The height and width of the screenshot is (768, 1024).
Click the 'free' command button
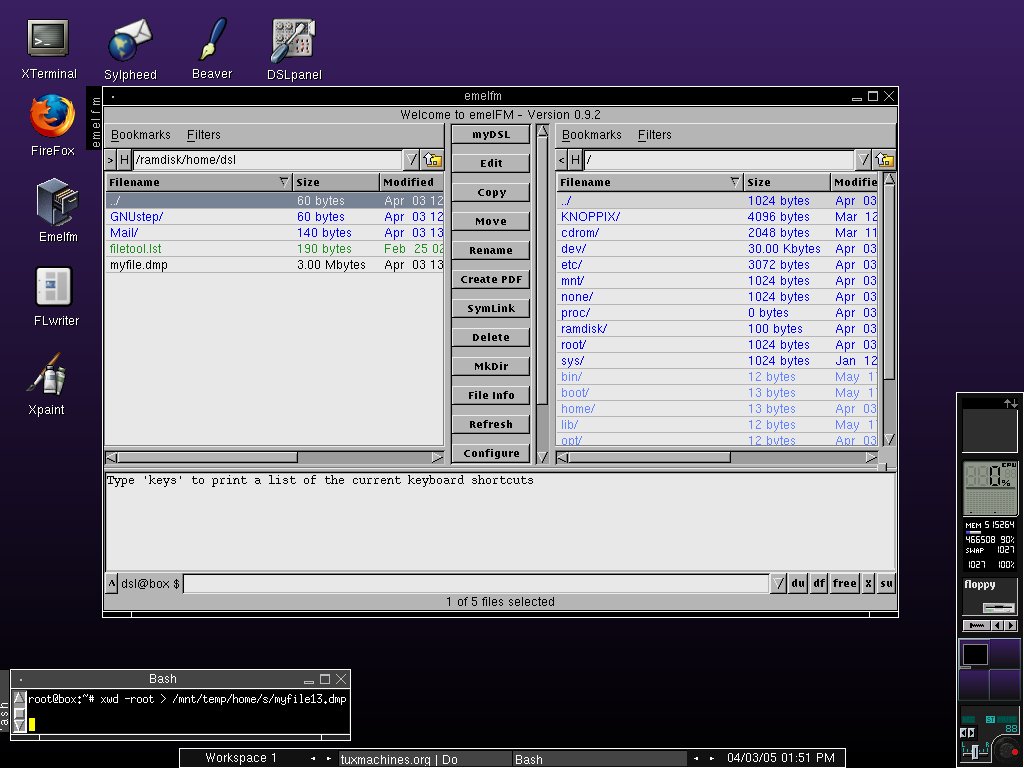point(844,583)
